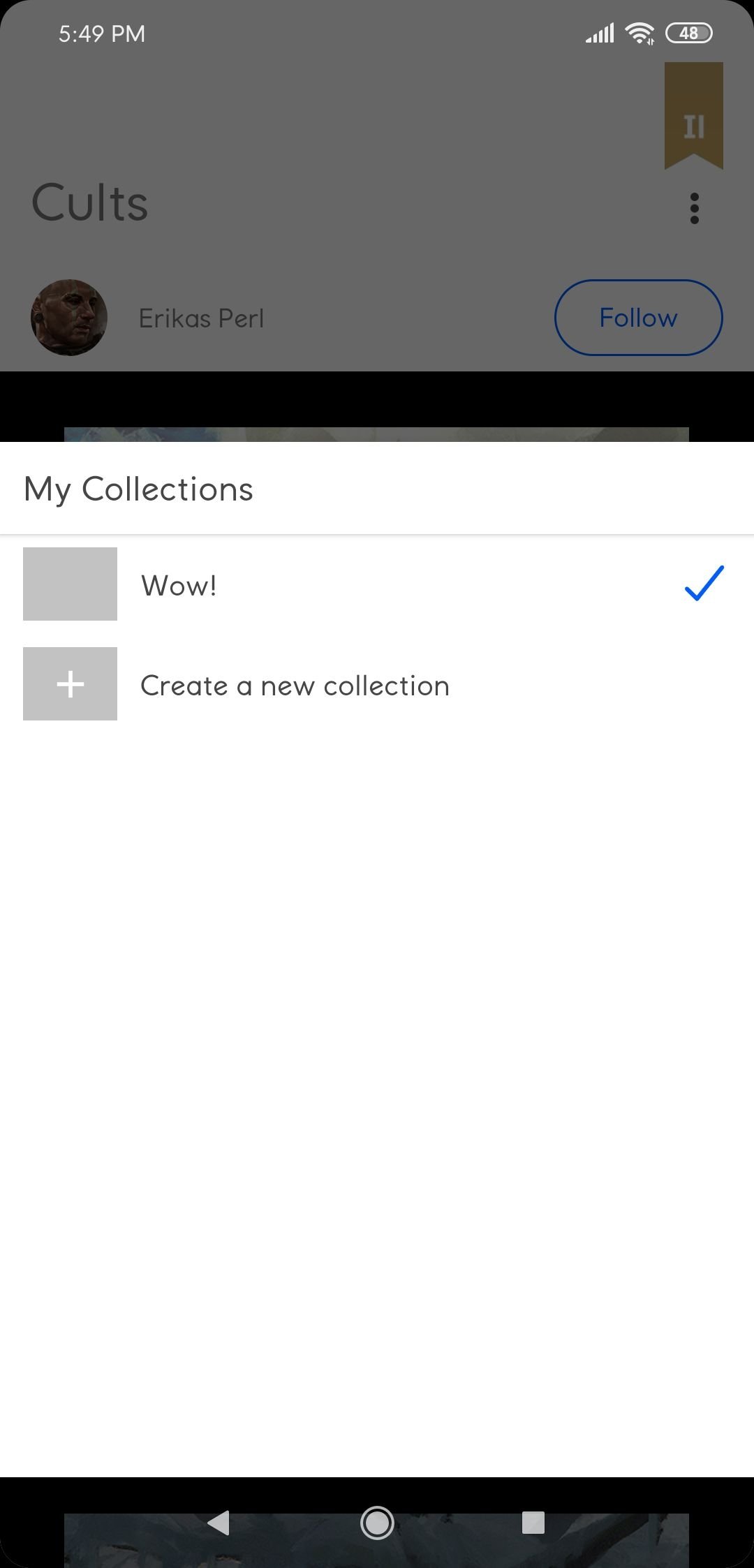Tap the square recent apps button
The image size is (754, 1568).
coord(533,1522)
